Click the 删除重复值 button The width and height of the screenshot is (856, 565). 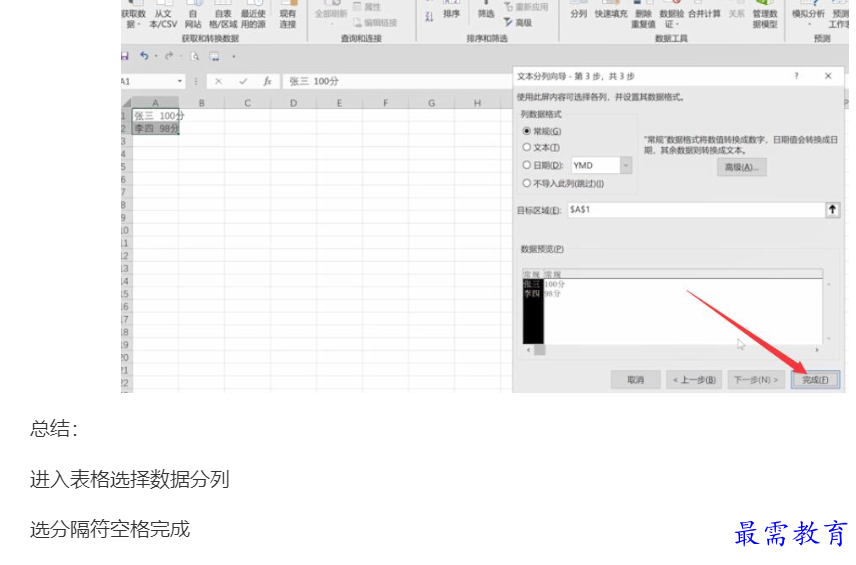pyautogui.click(x=644, y=15)
